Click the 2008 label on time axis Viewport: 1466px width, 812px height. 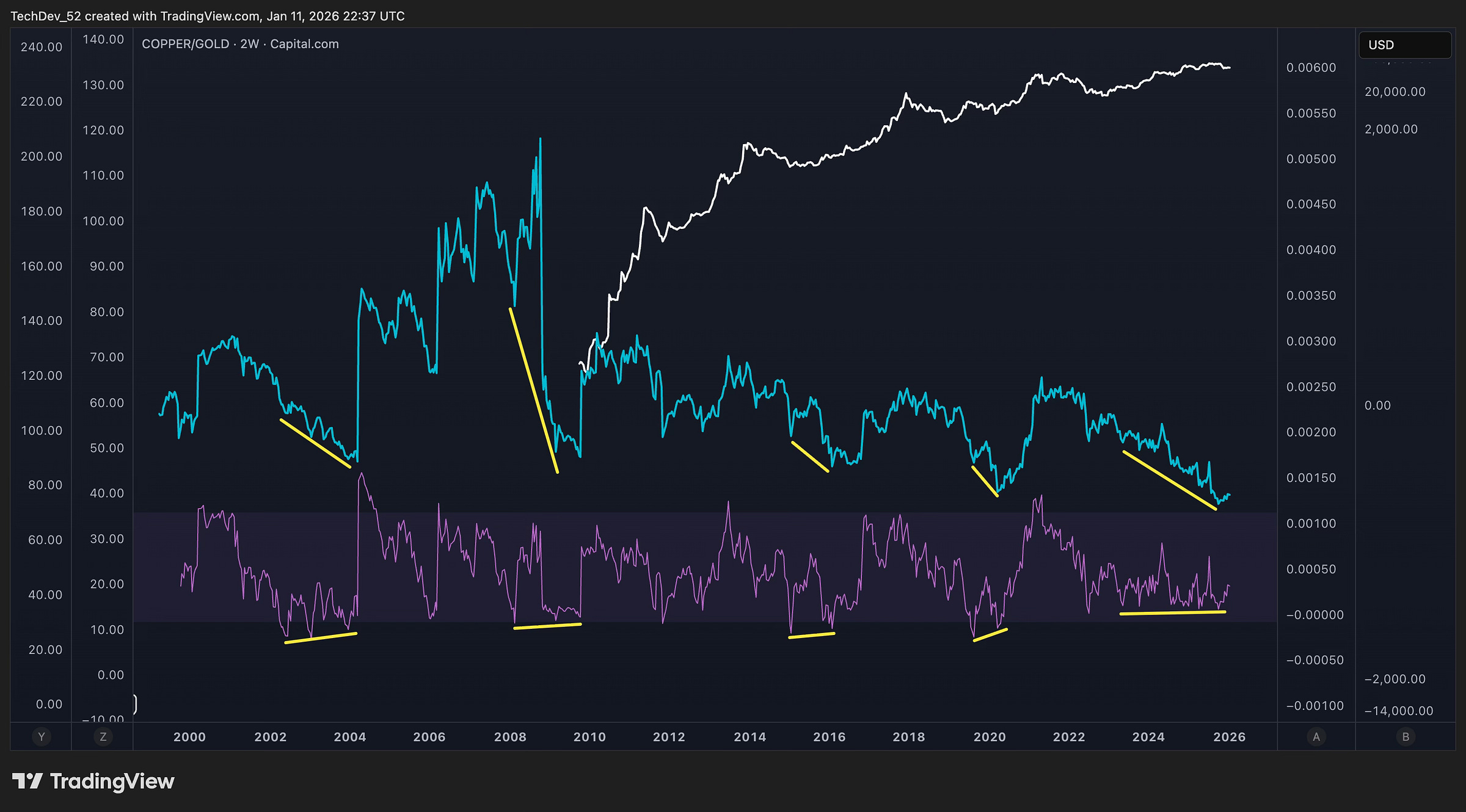point(510,737)
